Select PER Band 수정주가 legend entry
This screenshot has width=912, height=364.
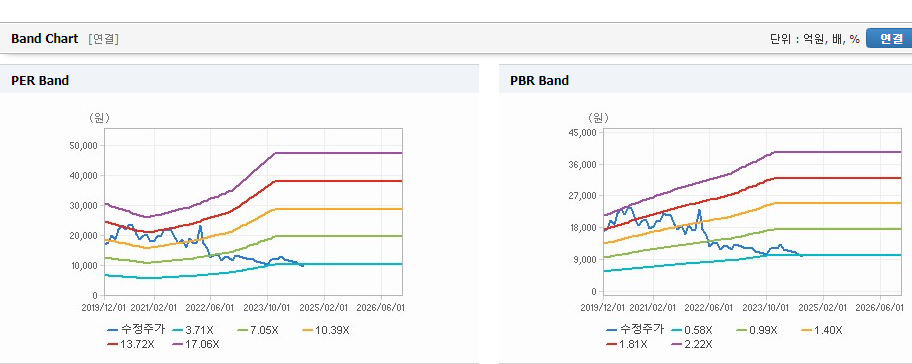(x=136, y=330)
